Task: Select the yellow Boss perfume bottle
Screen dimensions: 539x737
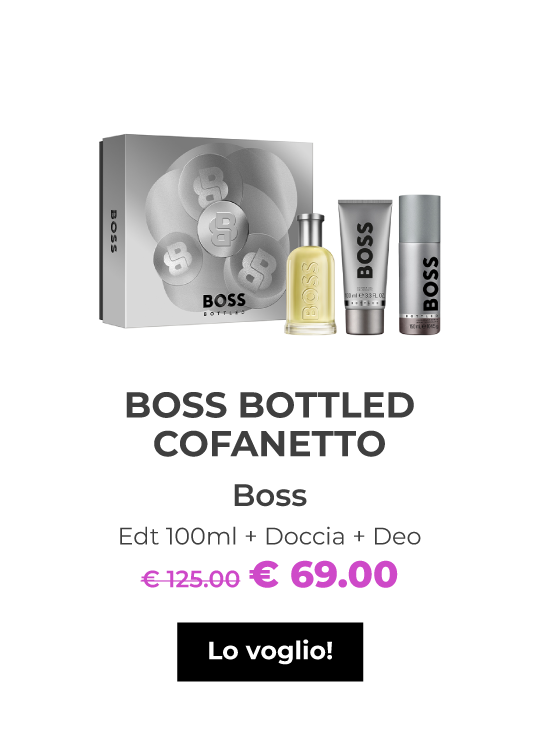Action: [311, 274]
